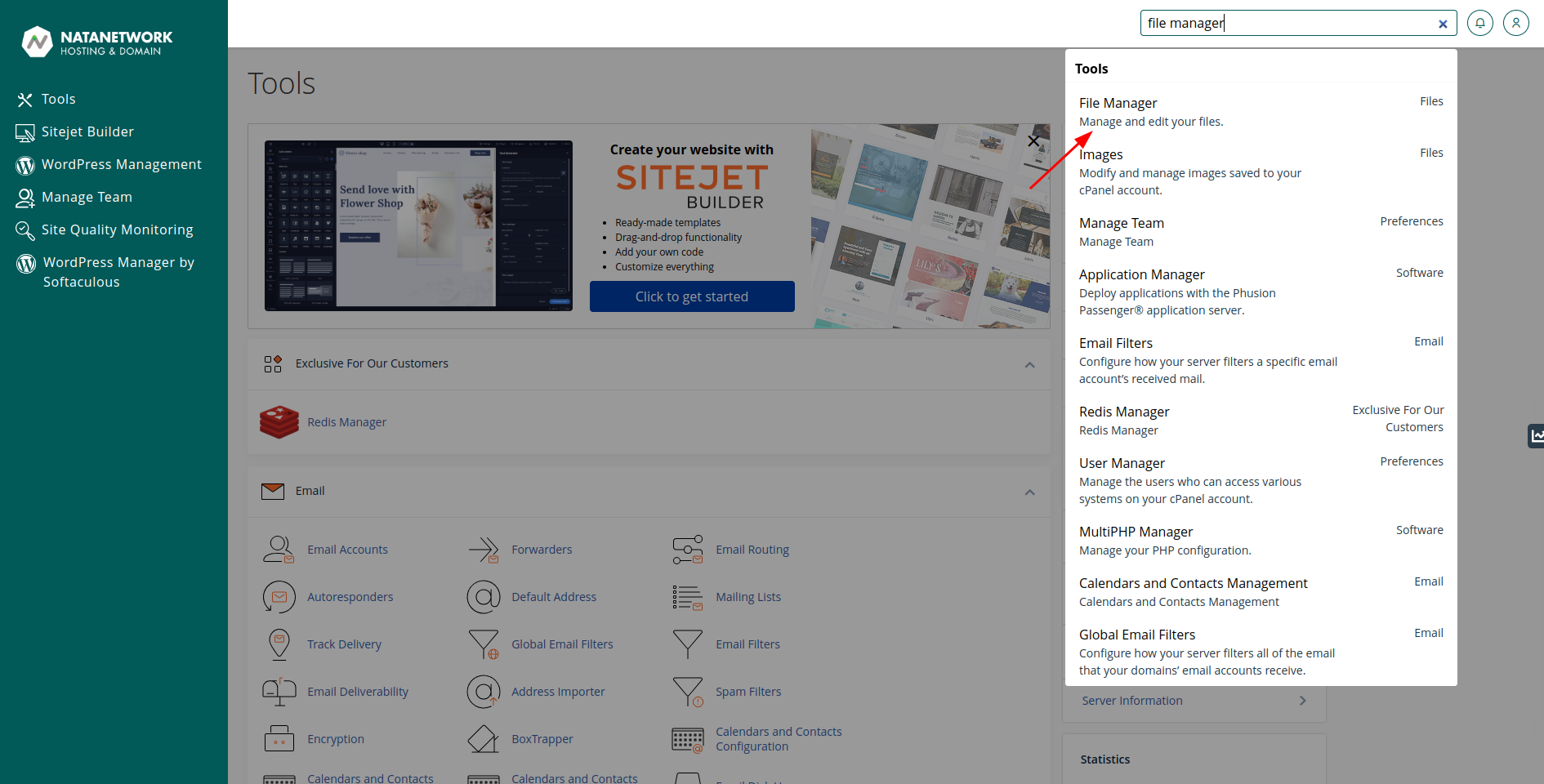Screen dimensions: 1544x784
Task: Select File Manager search result
Action: click(x=1261, y=112)
